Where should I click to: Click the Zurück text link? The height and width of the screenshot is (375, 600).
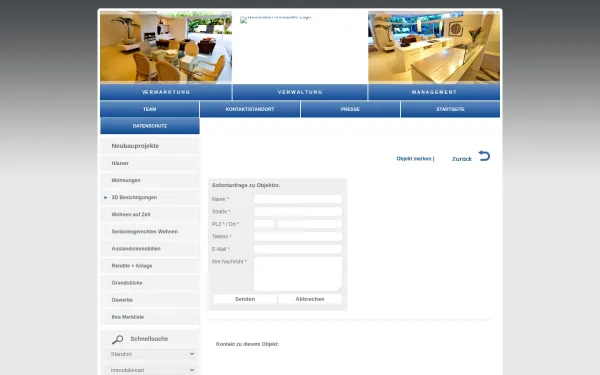[462, 159]
